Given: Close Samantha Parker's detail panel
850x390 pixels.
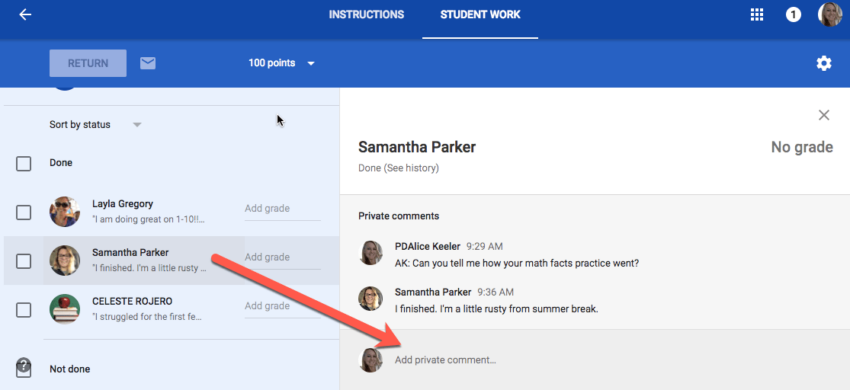Looking at the screenshot, I should click(823, 115).
